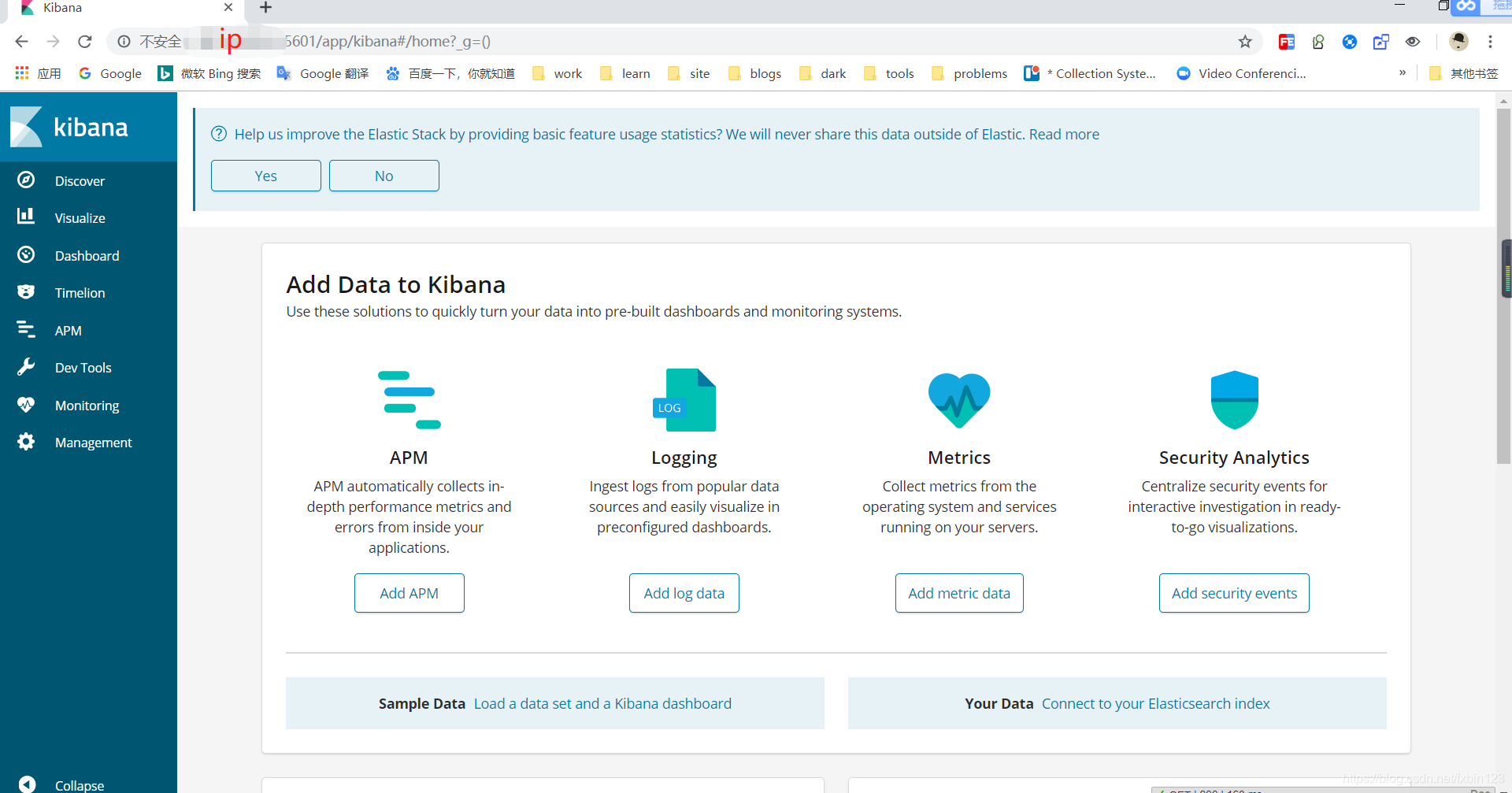Screen dimensions: 1512x793
Task: Select the Dashboard menu label
Action: pos(87,256)
